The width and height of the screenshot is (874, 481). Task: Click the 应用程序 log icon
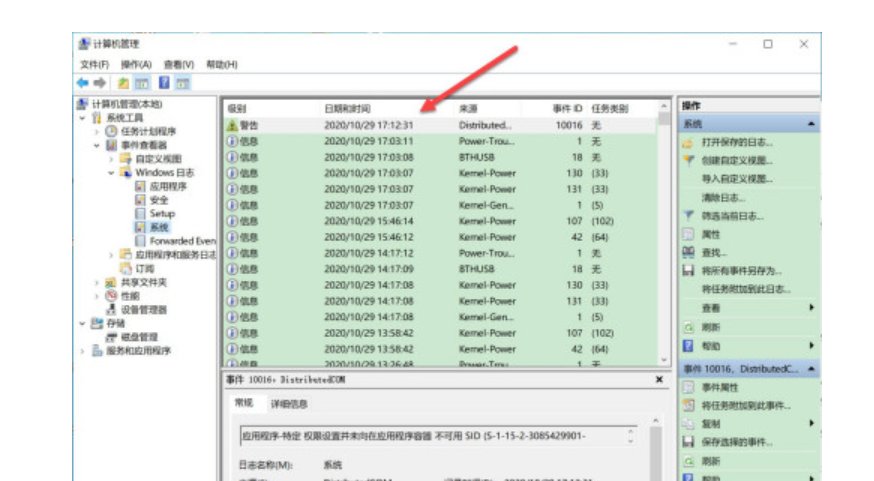coord(140,186)
